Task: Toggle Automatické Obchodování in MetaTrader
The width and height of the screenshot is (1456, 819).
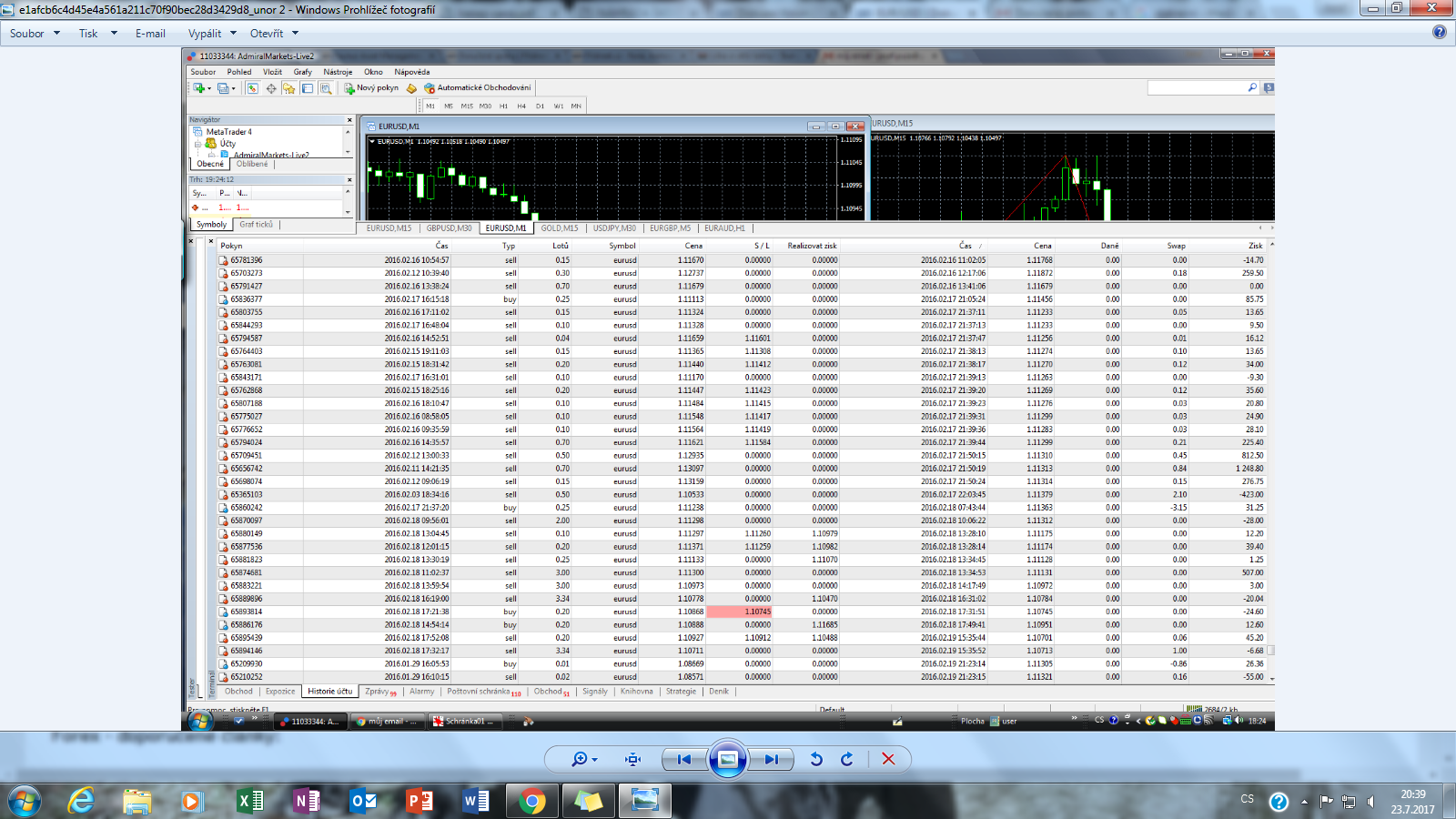Action: coord(478,88)
